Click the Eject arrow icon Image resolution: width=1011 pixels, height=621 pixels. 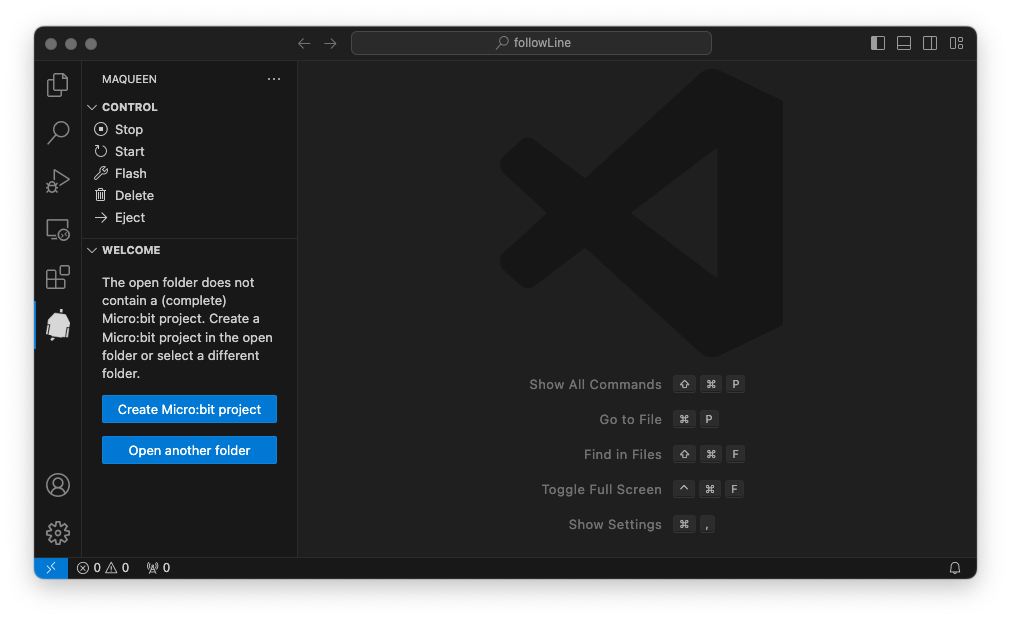coord(101,217)
